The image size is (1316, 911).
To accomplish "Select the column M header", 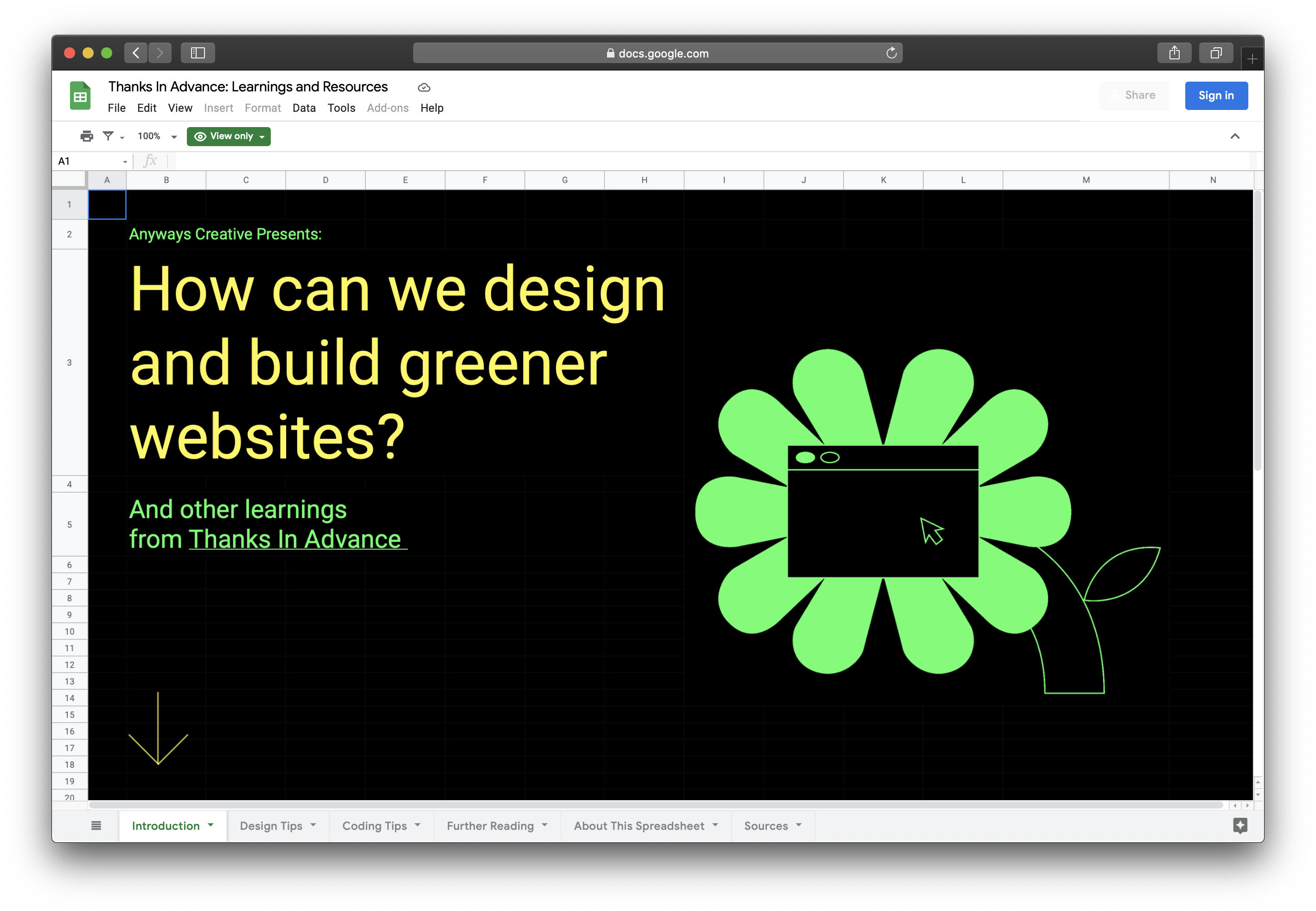I will (x=1086, y=180).
